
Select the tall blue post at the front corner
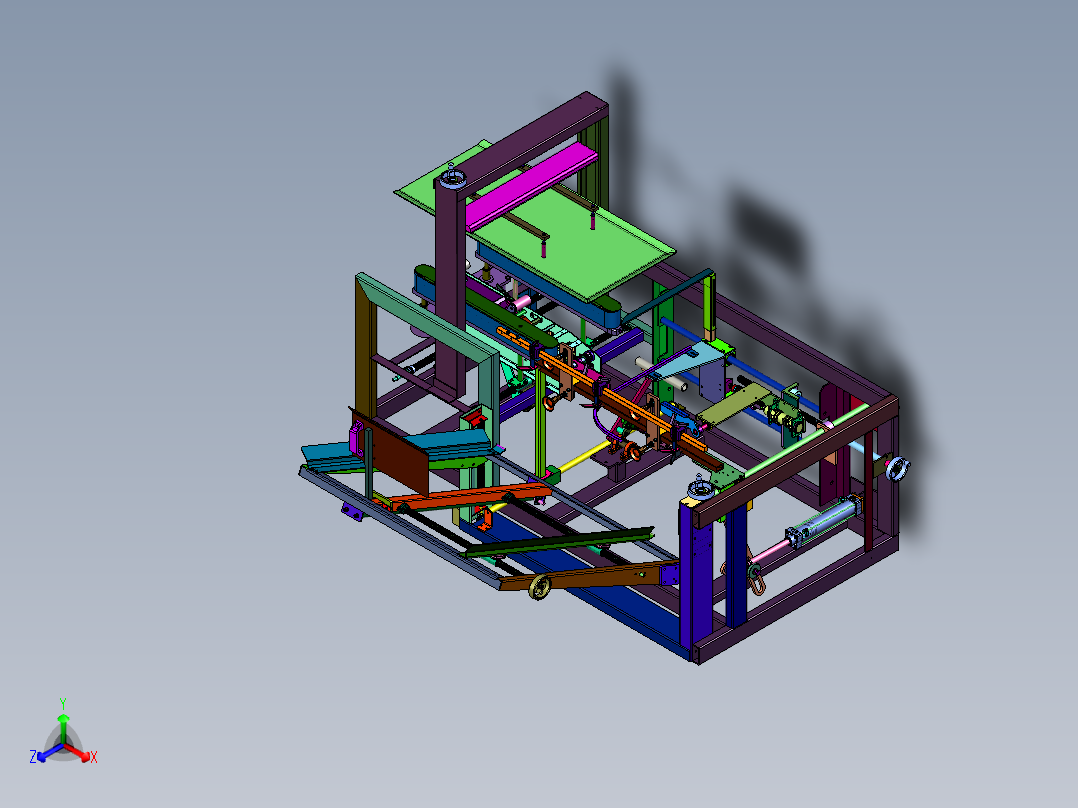tap(696, 578)
